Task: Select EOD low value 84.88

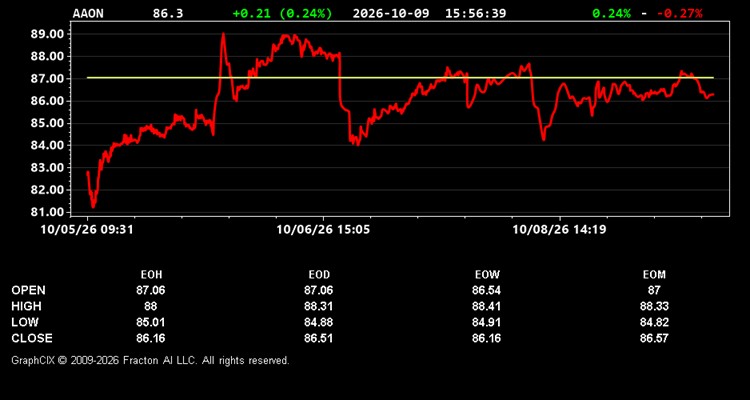Action: tap(319, 322)
